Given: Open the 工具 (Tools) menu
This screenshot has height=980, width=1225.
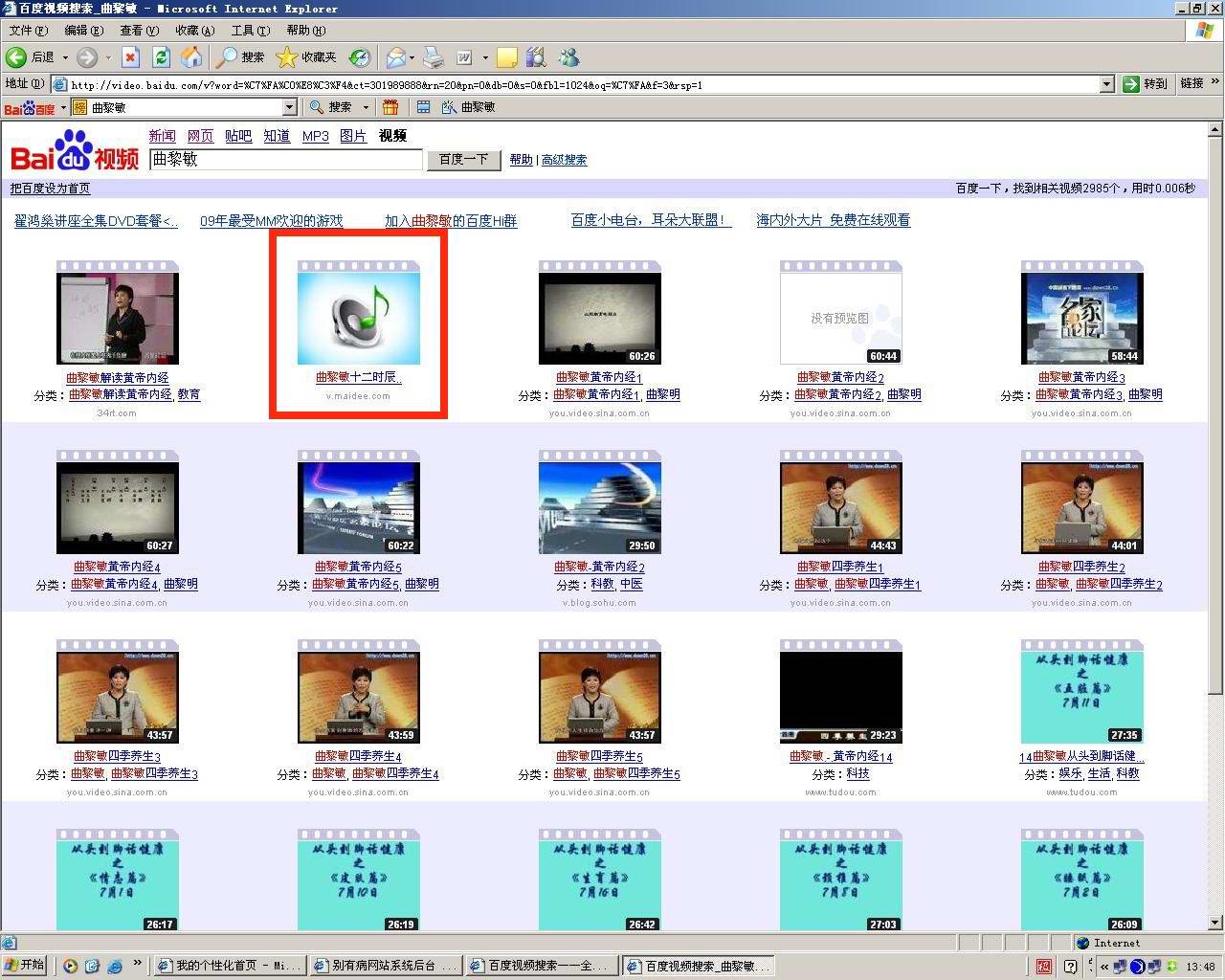Looking at the screenshot, I should click(x=249, y=31).
